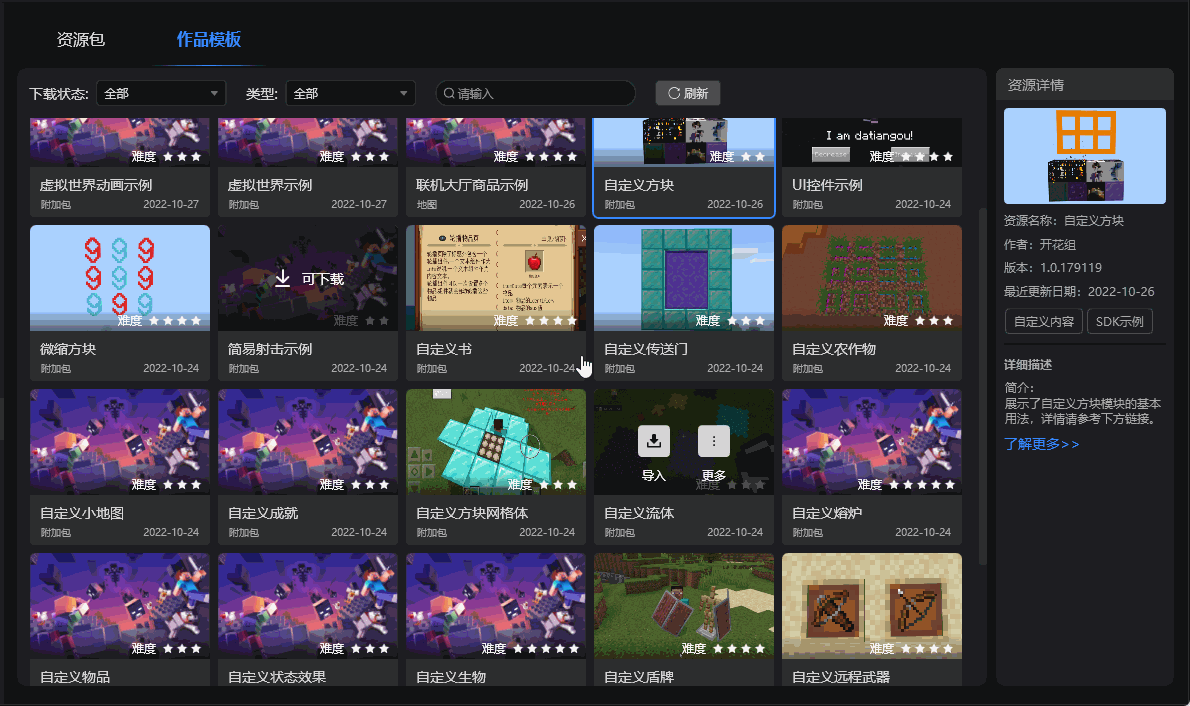
Task: Click the 自定义生物 title
Action: click(451, 677)
